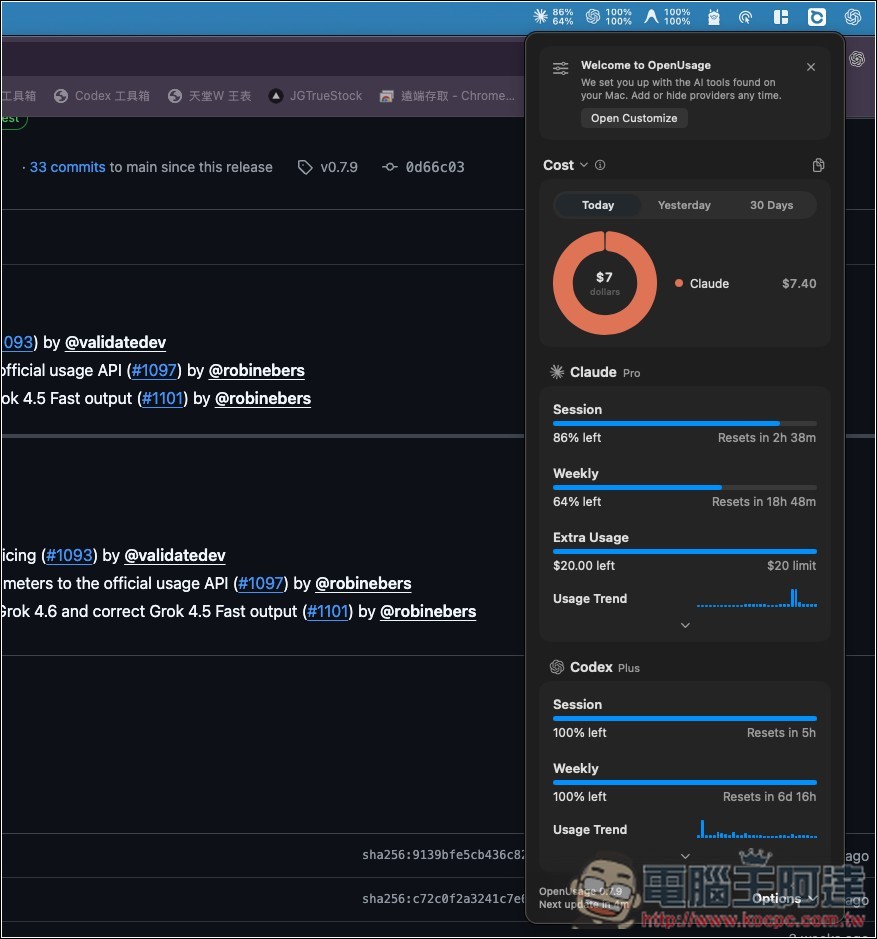Image resolution: width=877 pixels, height=939 pixels.
Task: Click the globe icon of Codex 工具箱 bookmark
Action: click(x=61, y=96)
